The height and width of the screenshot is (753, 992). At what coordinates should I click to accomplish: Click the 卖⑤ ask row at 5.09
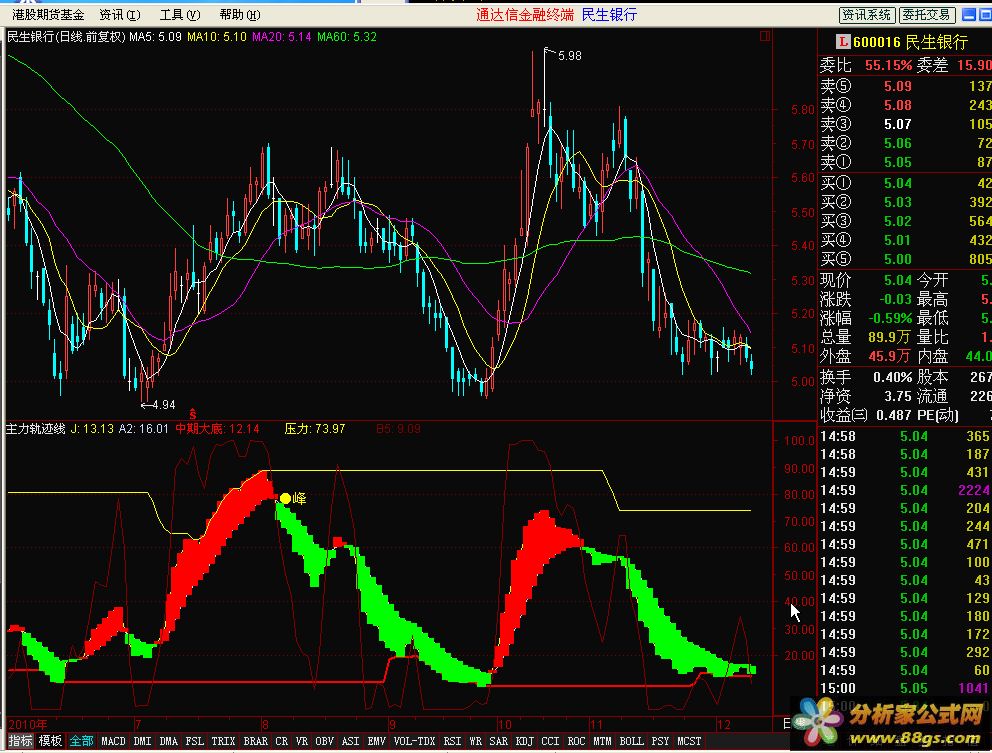tap(905, 86)
